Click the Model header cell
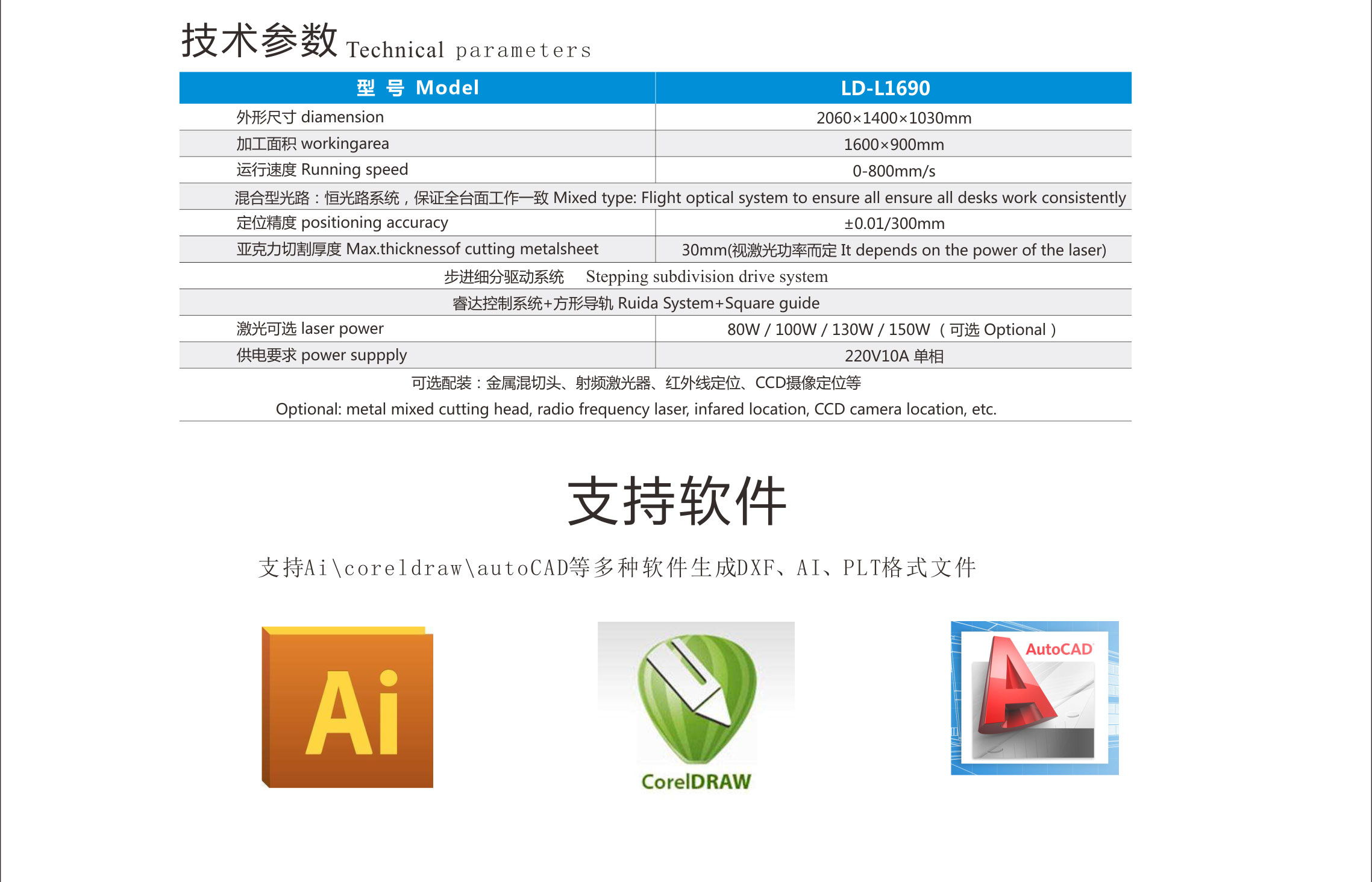1372x882 pixels. (x=417, y=88)
